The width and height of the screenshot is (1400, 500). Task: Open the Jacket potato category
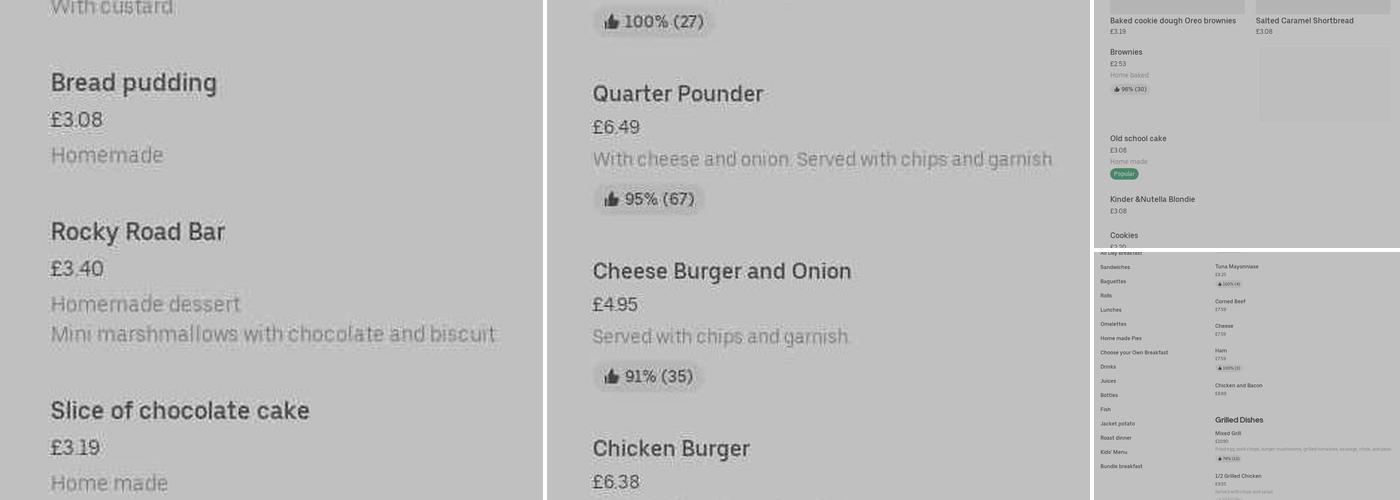[x=1117, y=424]
